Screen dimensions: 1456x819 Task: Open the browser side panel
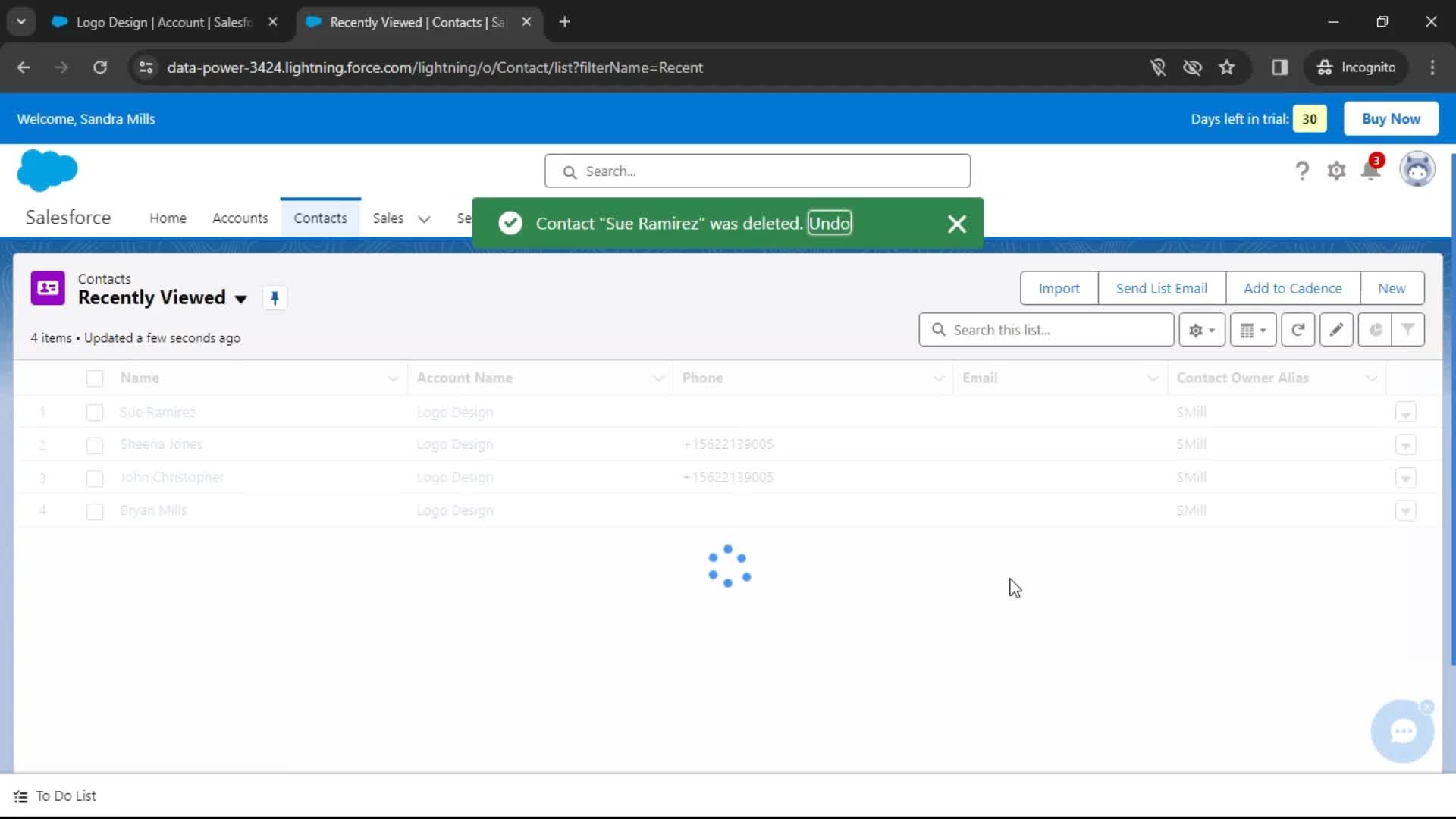[1280, 67]
